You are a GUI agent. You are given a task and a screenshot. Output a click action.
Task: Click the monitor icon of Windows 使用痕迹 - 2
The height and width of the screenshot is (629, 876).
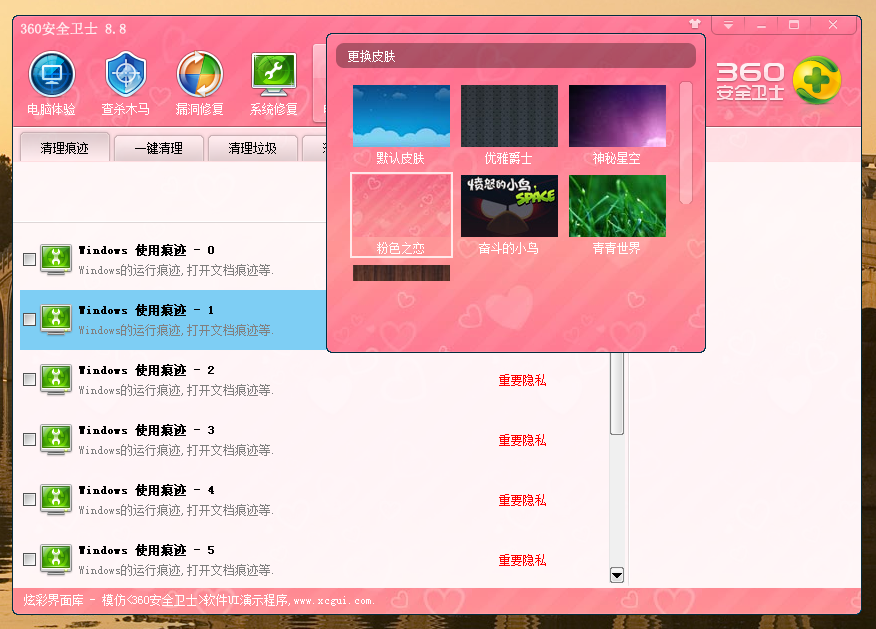[x=56, y=379]
